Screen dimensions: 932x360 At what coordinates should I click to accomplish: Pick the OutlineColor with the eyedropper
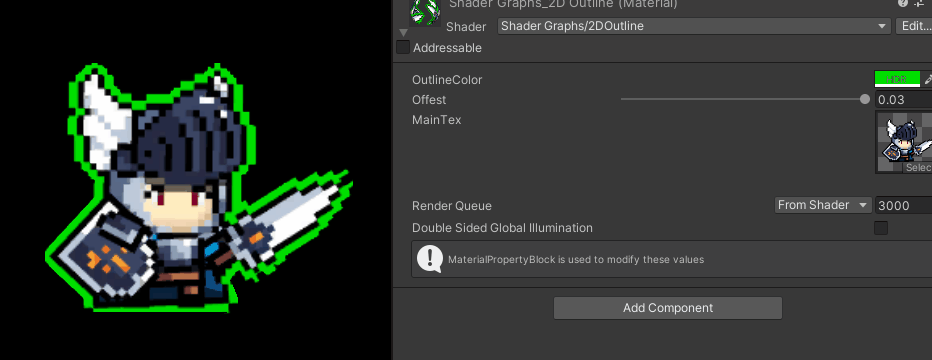click(928, 80)
